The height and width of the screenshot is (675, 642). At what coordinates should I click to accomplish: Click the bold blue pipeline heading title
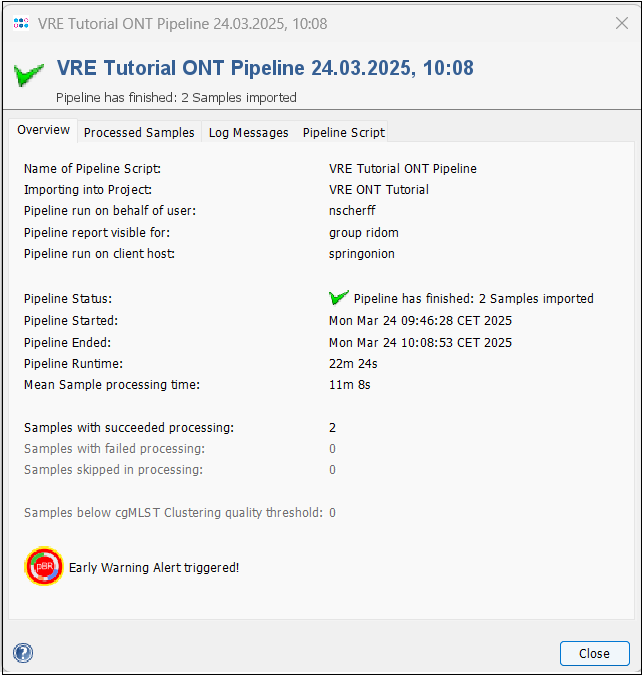265,68
